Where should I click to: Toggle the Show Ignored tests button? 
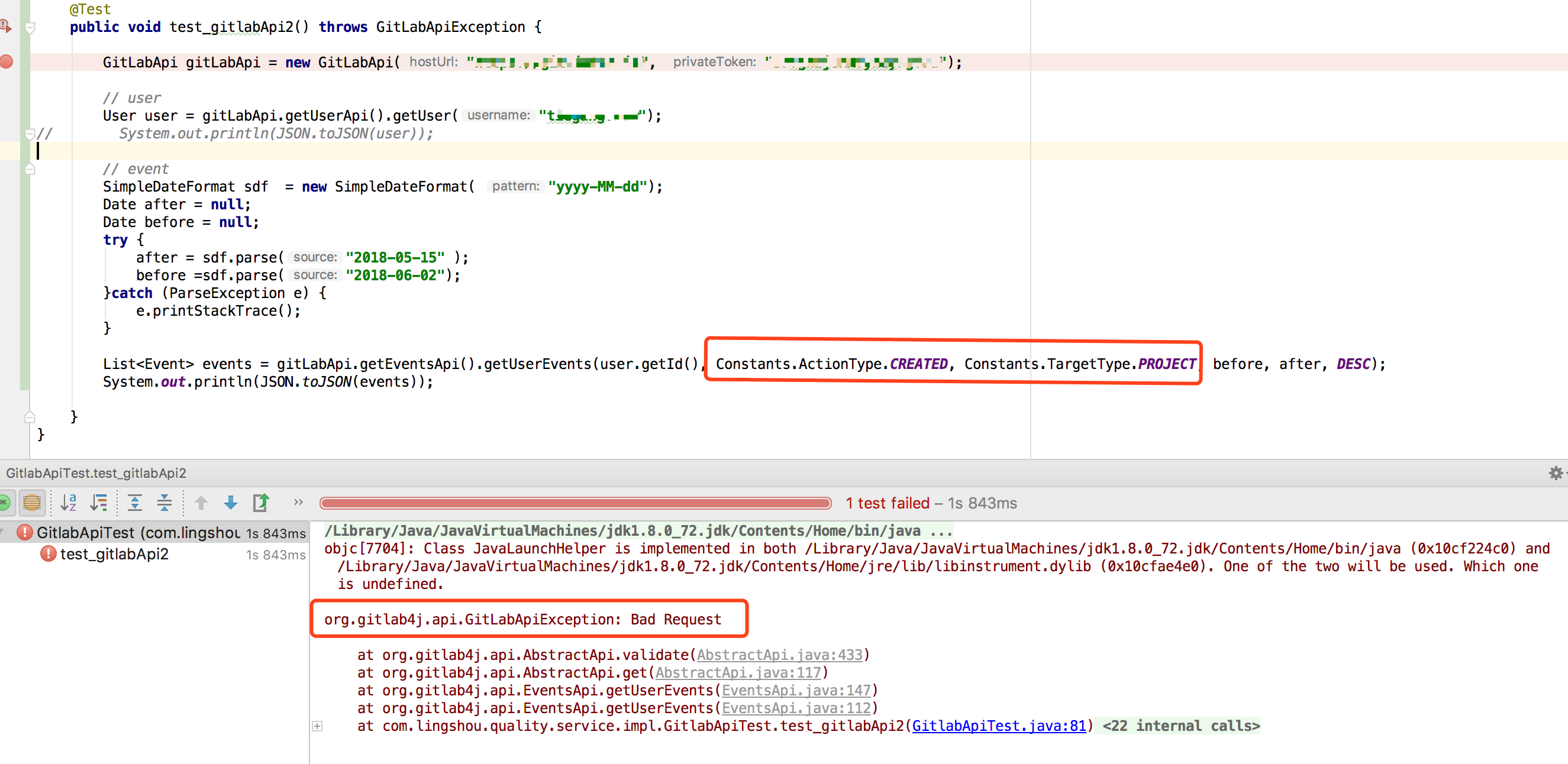click(x=31, y=503)
